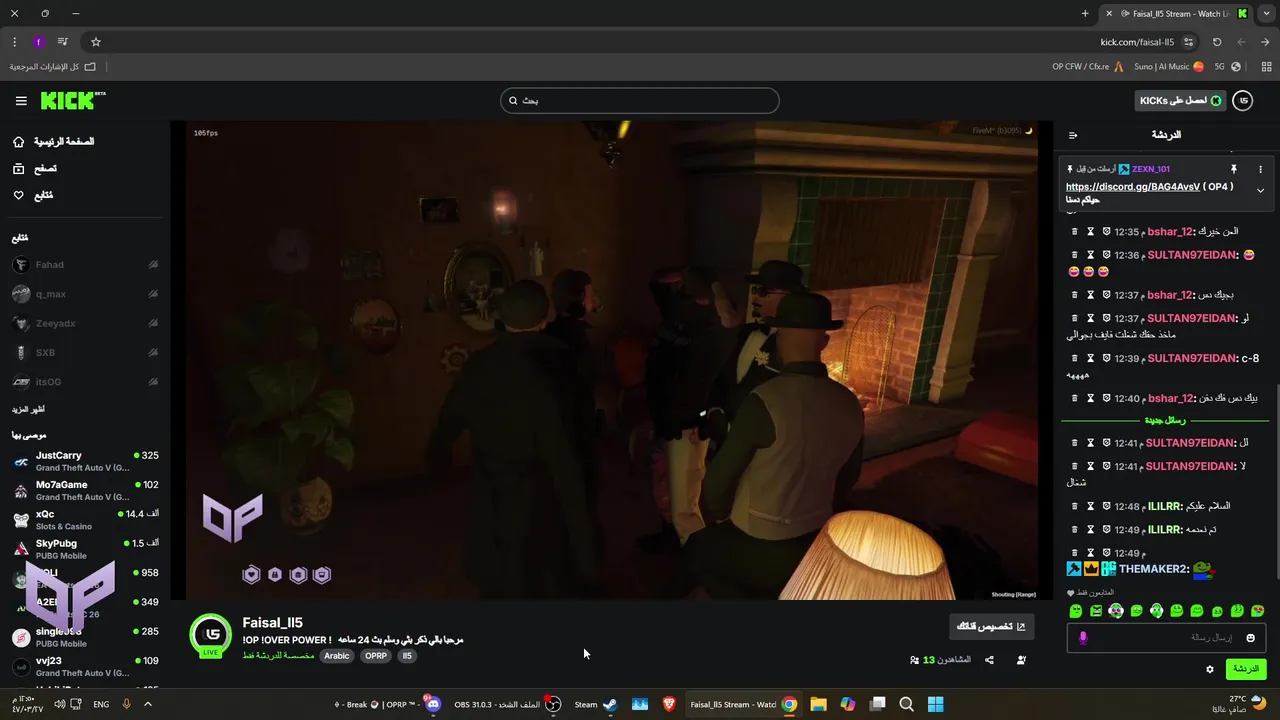
Task: Click username THEMAKER2 in chat
Action: 1154,569
